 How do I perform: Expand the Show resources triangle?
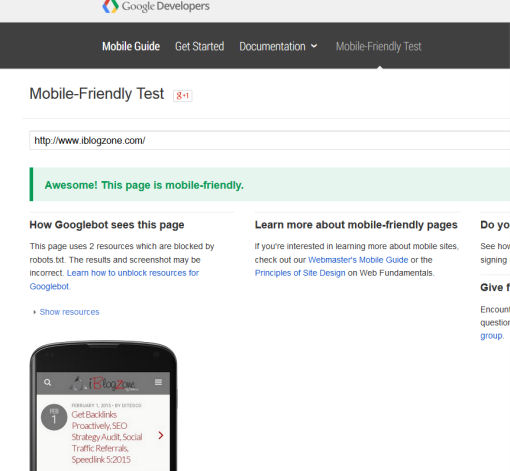[x=34, y=312]
